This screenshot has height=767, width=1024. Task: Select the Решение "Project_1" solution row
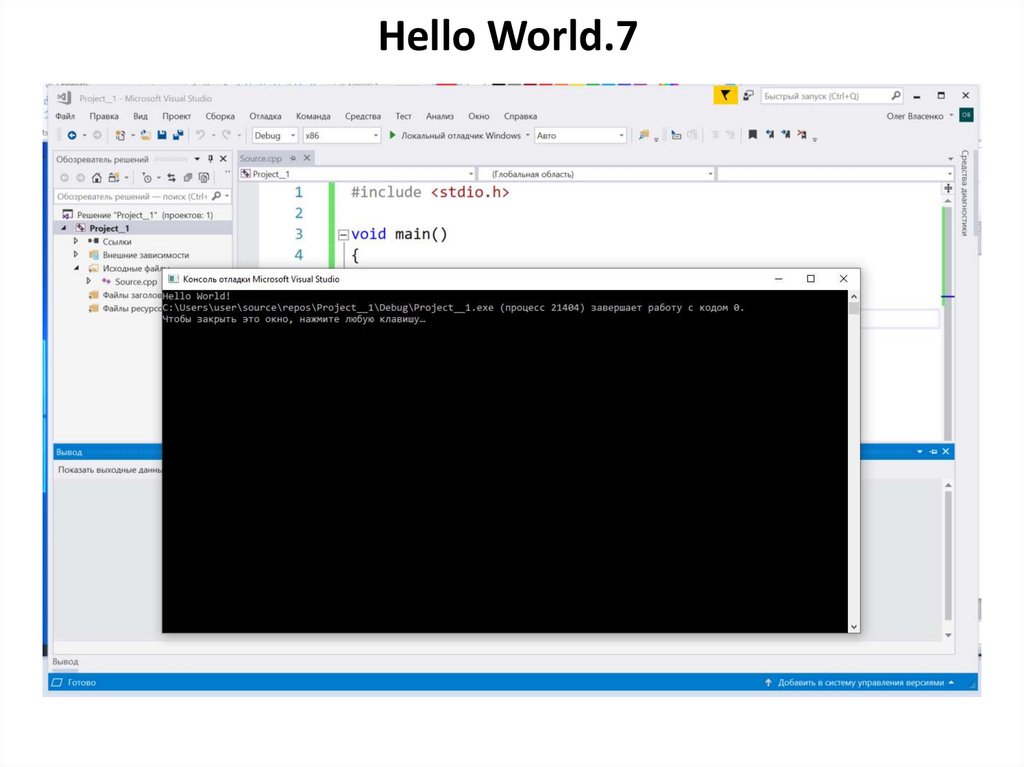click(x=145, y=215)
